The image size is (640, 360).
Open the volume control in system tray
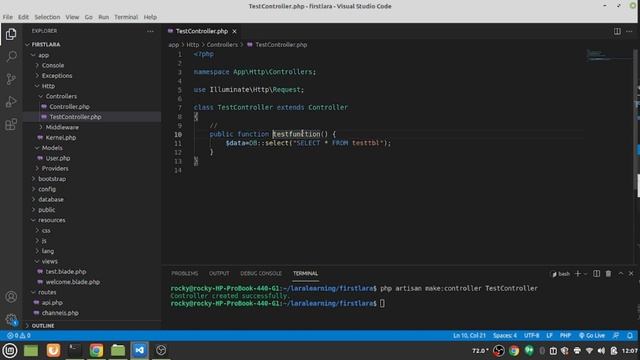[601, 351]
